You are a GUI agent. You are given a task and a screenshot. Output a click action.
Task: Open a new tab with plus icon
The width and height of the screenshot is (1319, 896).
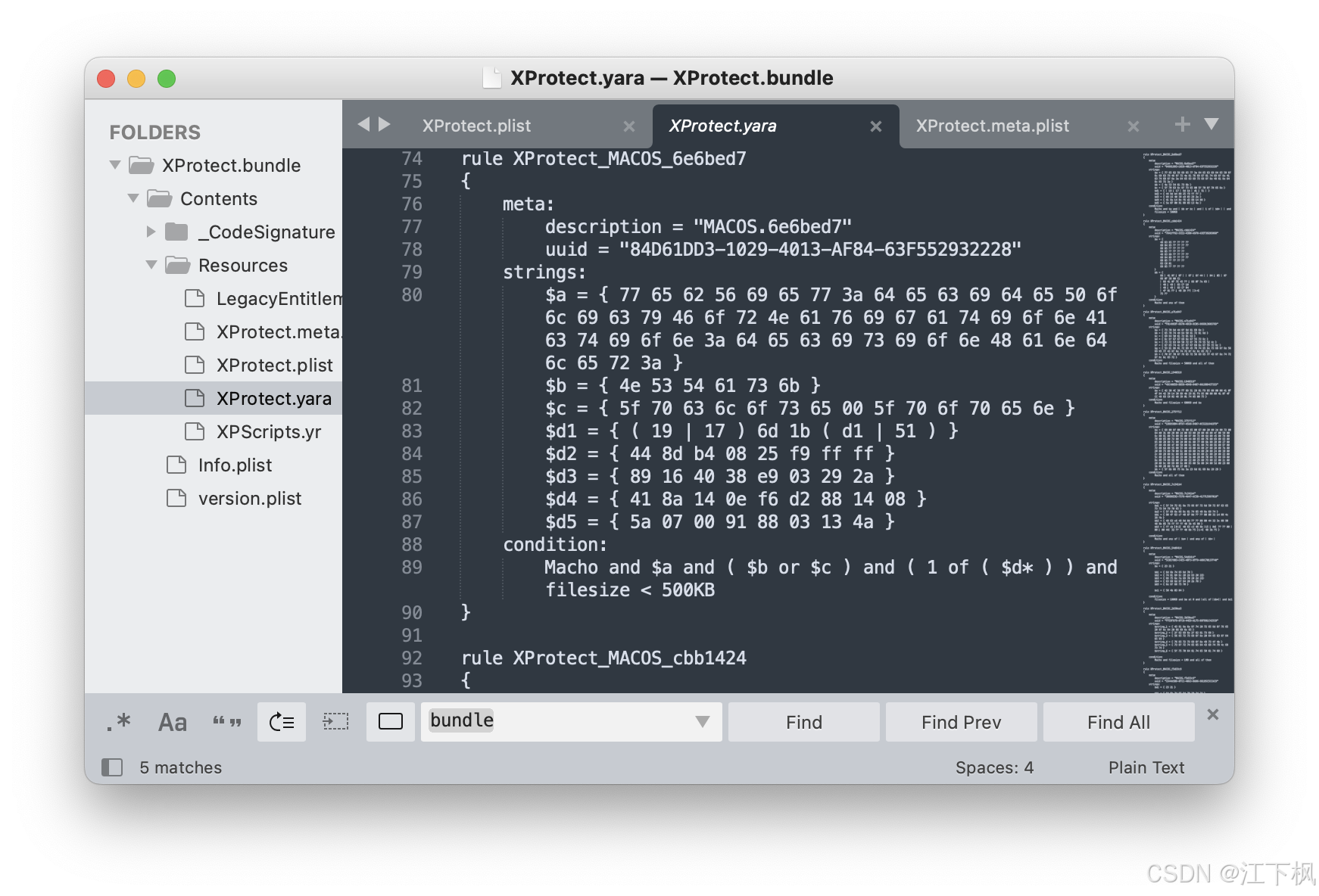click(1183, 124)
